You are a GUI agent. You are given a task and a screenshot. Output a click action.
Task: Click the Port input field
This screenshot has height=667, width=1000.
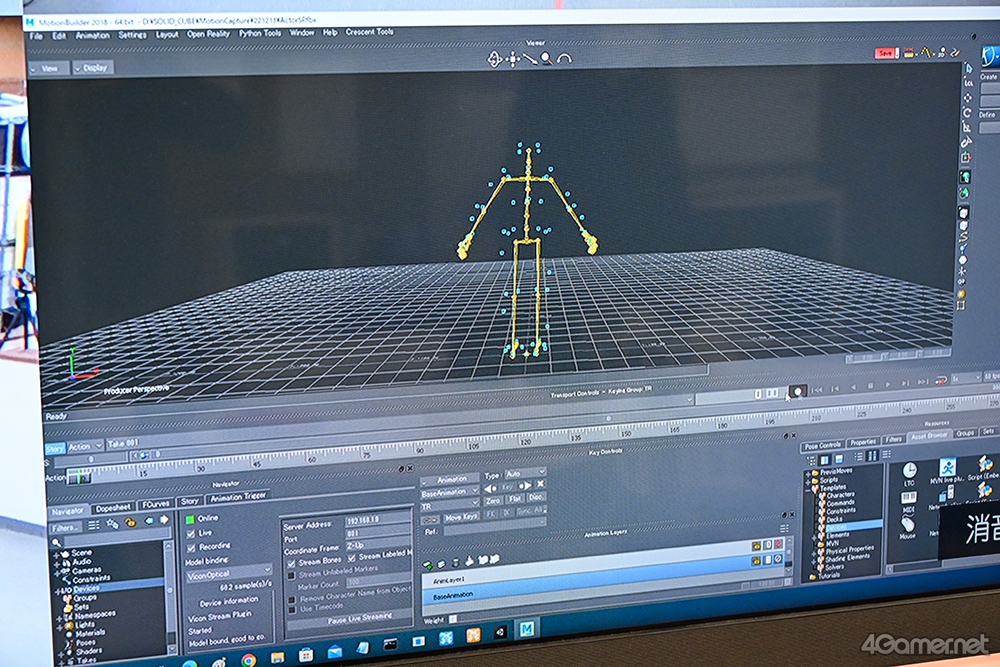click(378, 532)
